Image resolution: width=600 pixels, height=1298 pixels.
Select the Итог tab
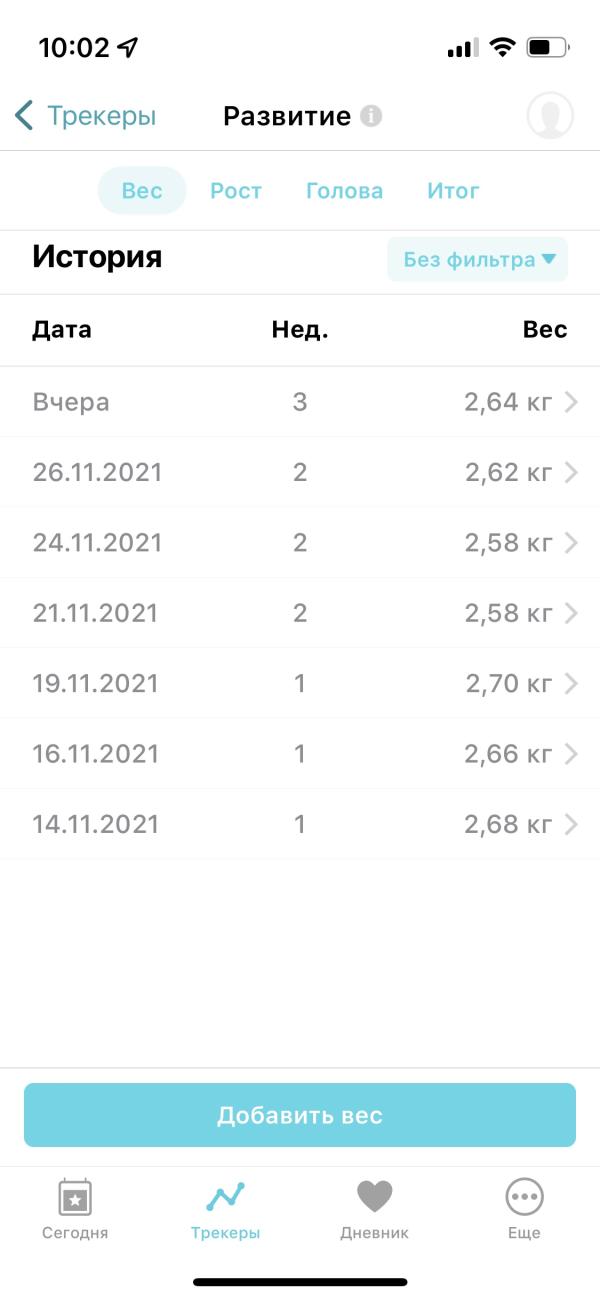pos(453,191)
